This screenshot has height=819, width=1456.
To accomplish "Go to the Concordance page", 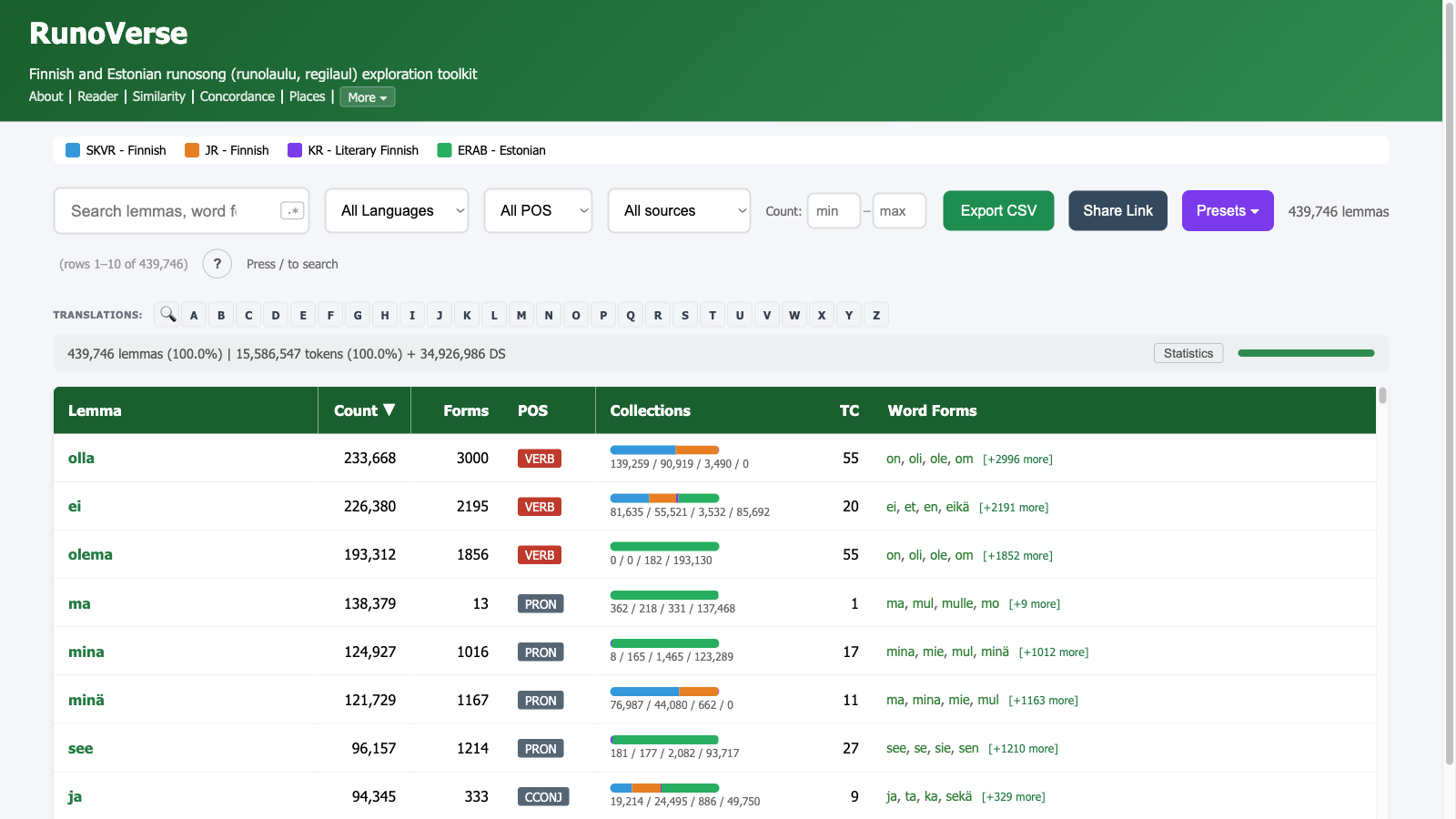I will pyautogui.click(x=238, y=96).
